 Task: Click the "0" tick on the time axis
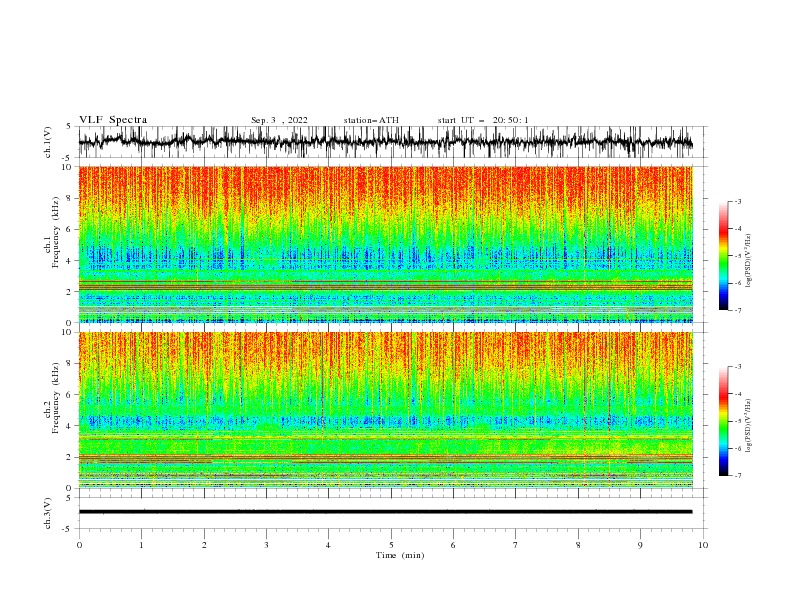point(79,545)
